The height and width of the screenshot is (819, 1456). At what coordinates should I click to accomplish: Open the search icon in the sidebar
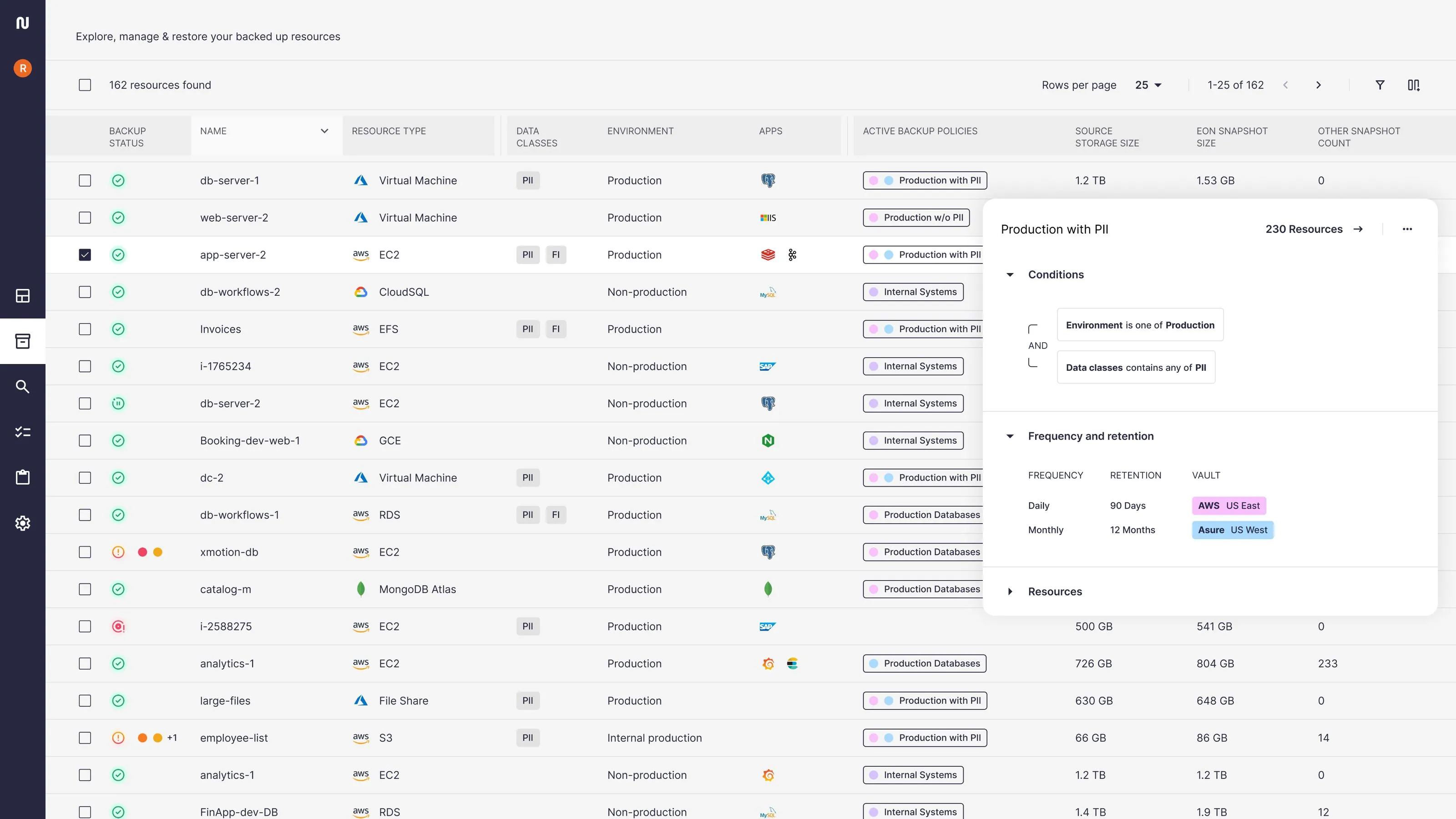23,387
